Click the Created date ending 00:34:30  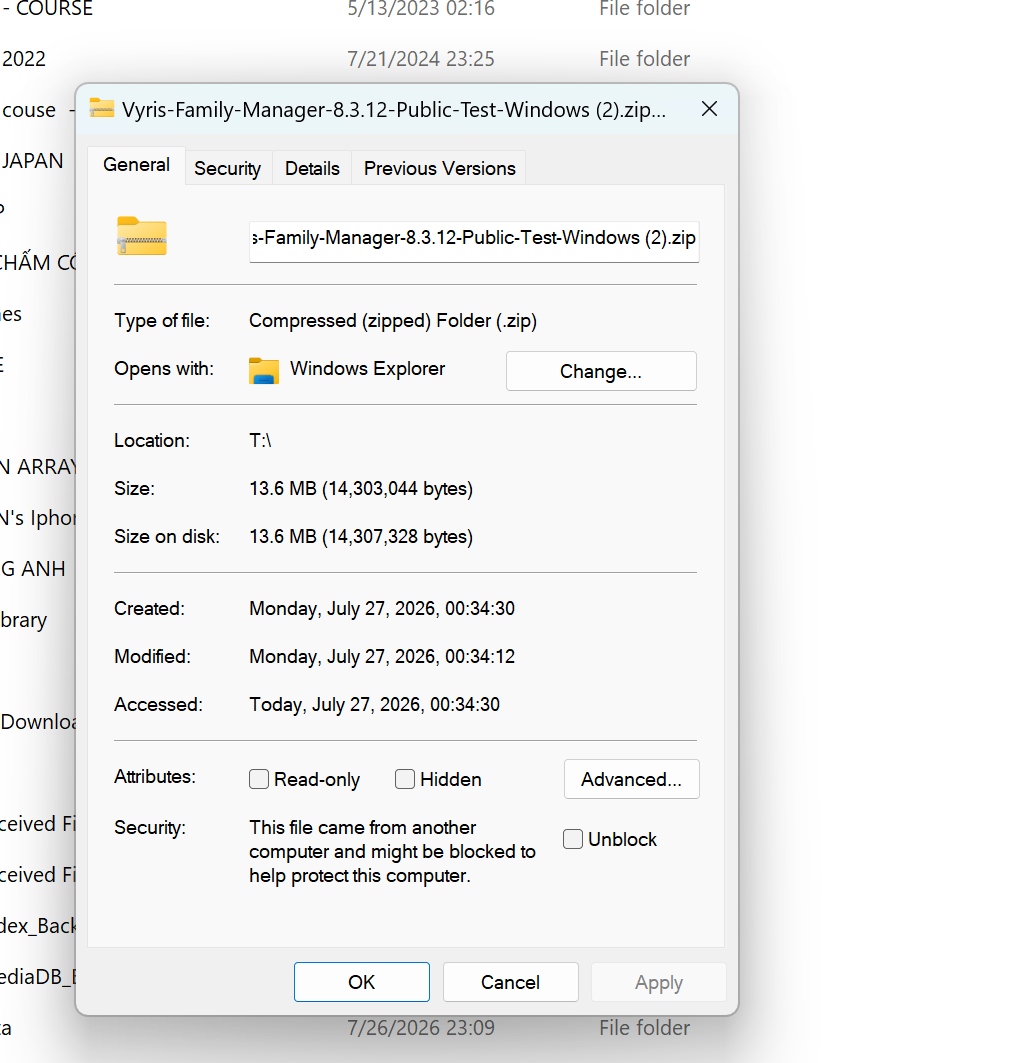[x=382, y=609]
